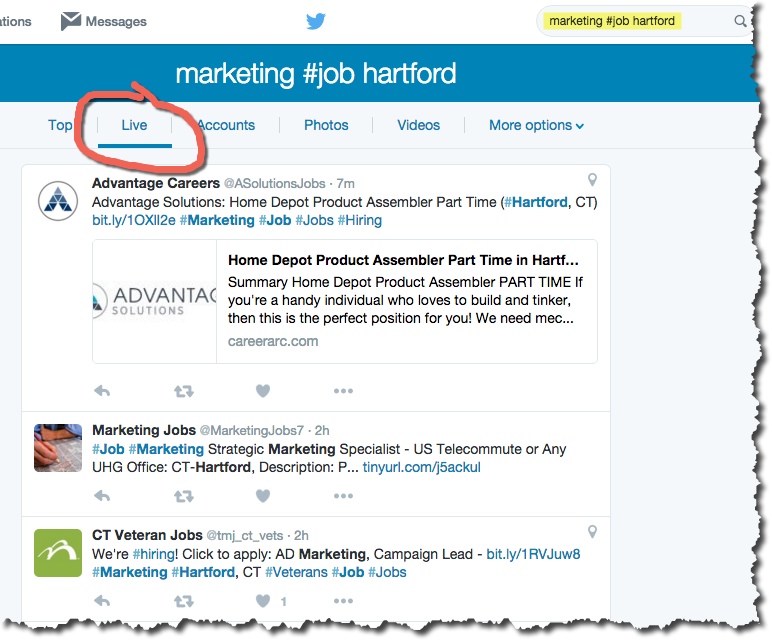Click CT Veteran Jobs green avatar
The image size is (772, 640).
point(58,553)
